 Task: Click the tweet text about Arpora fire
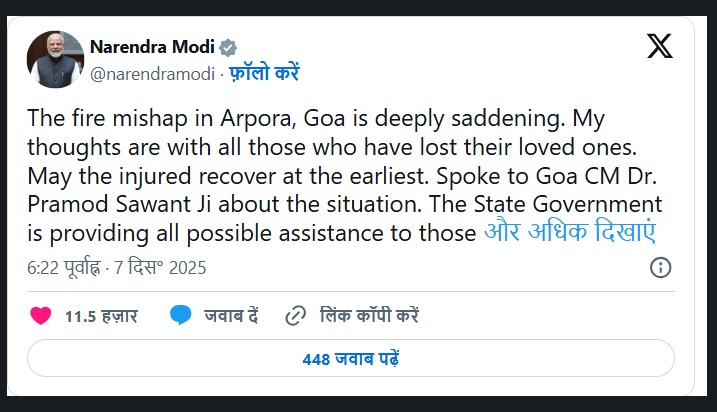tap(340, 119)
